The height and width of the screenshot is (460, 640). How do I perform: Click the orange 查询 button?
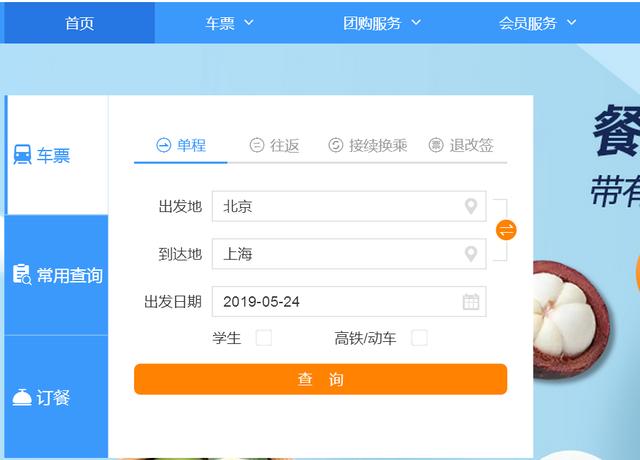320,379
